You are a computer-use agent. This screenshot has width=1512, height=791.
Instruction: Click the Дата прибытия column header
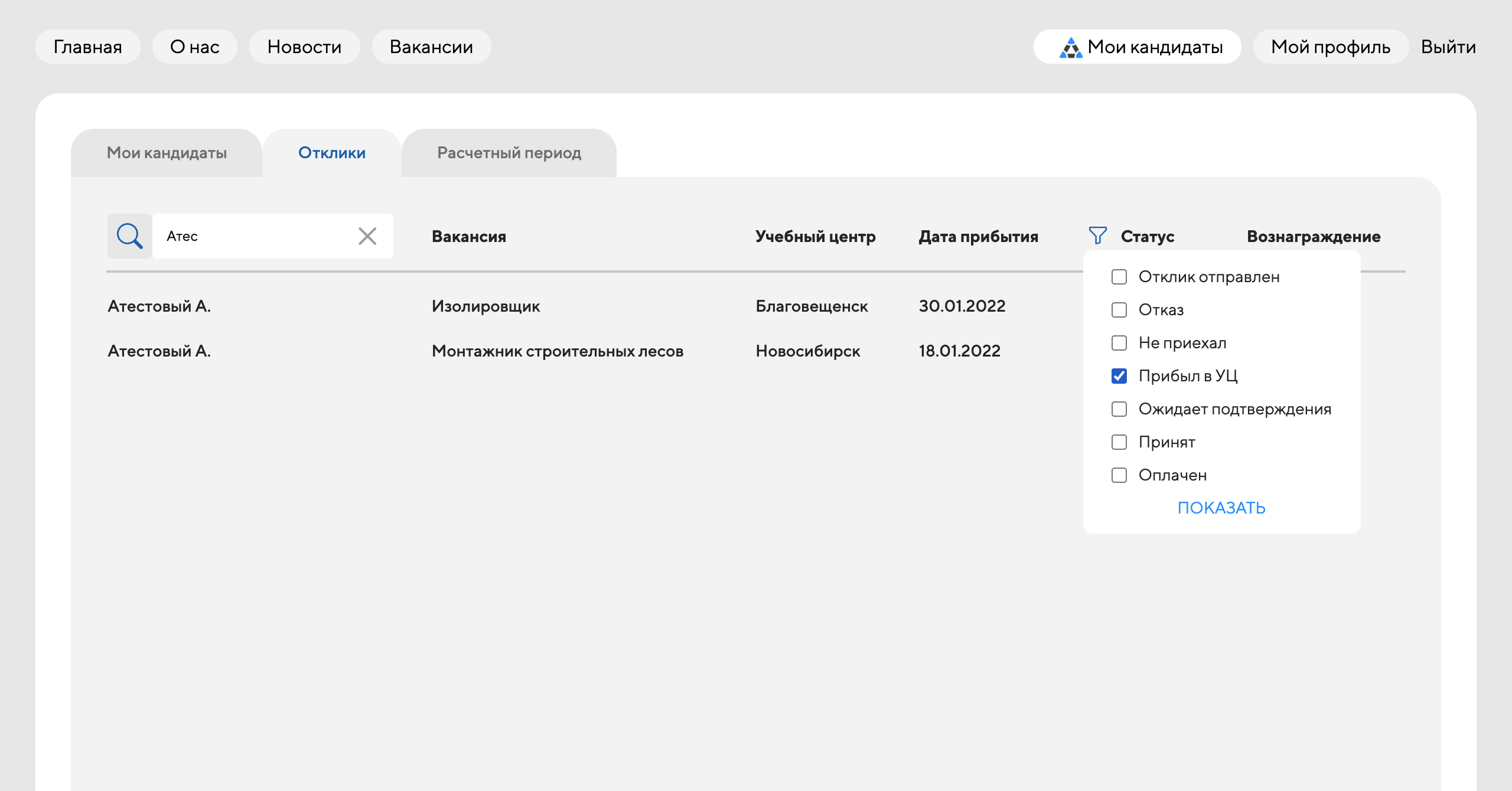[979, 236]
